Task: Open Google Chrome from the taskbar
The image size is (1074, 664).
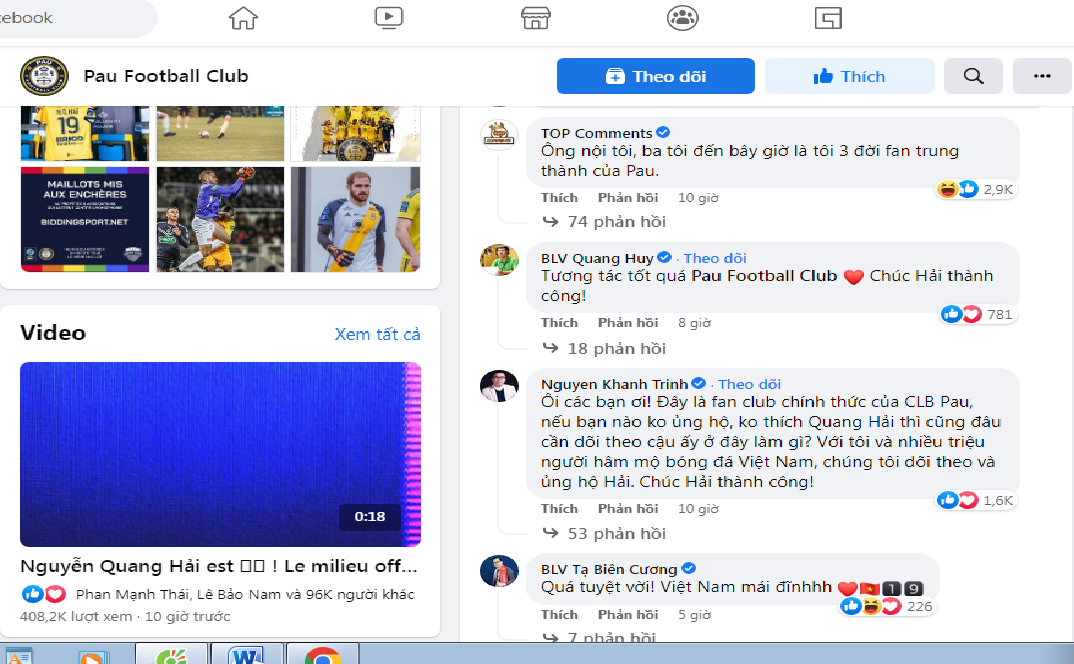Action: pos(322,657)
